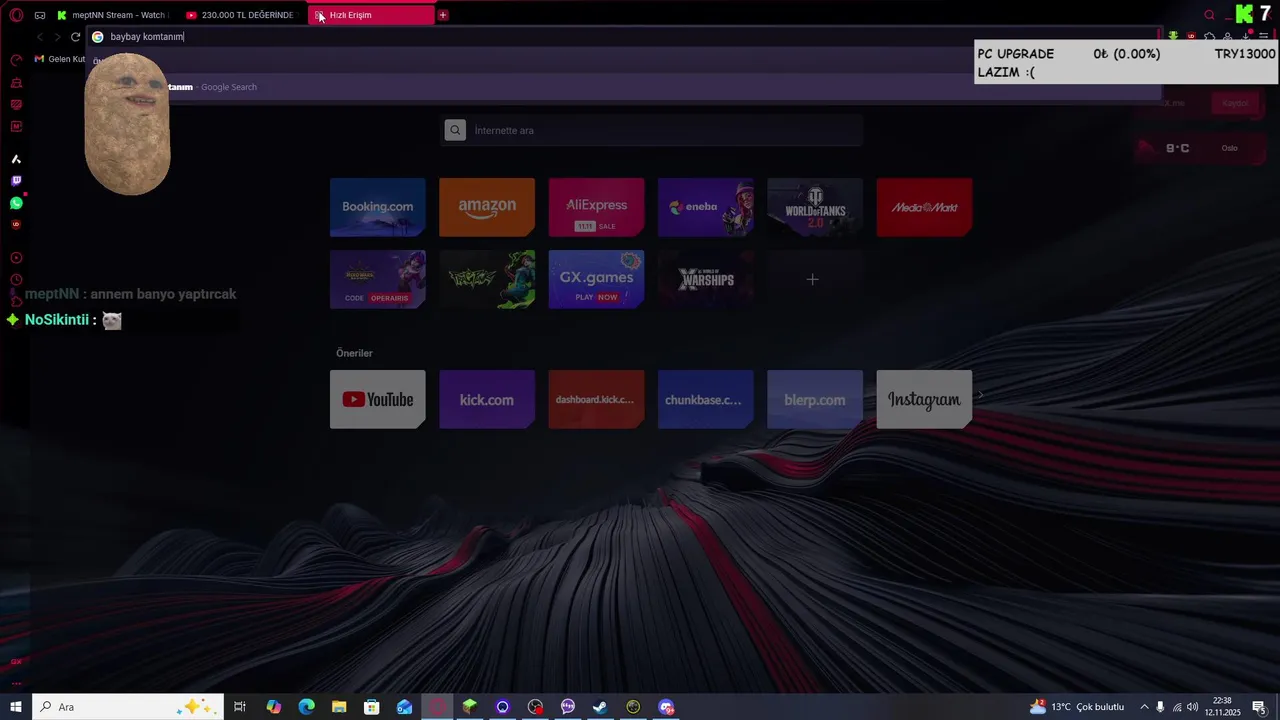The width and height of the screenshot is (1280, 720).
Task: Open the Opera menu logo
Action: tap(16, 15)
